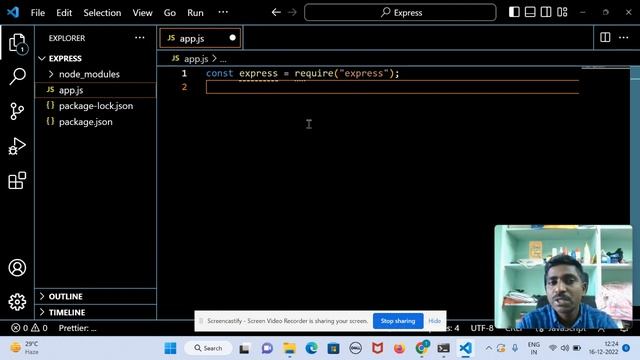Open McAfee on taskbar

(x=378, y=349)
